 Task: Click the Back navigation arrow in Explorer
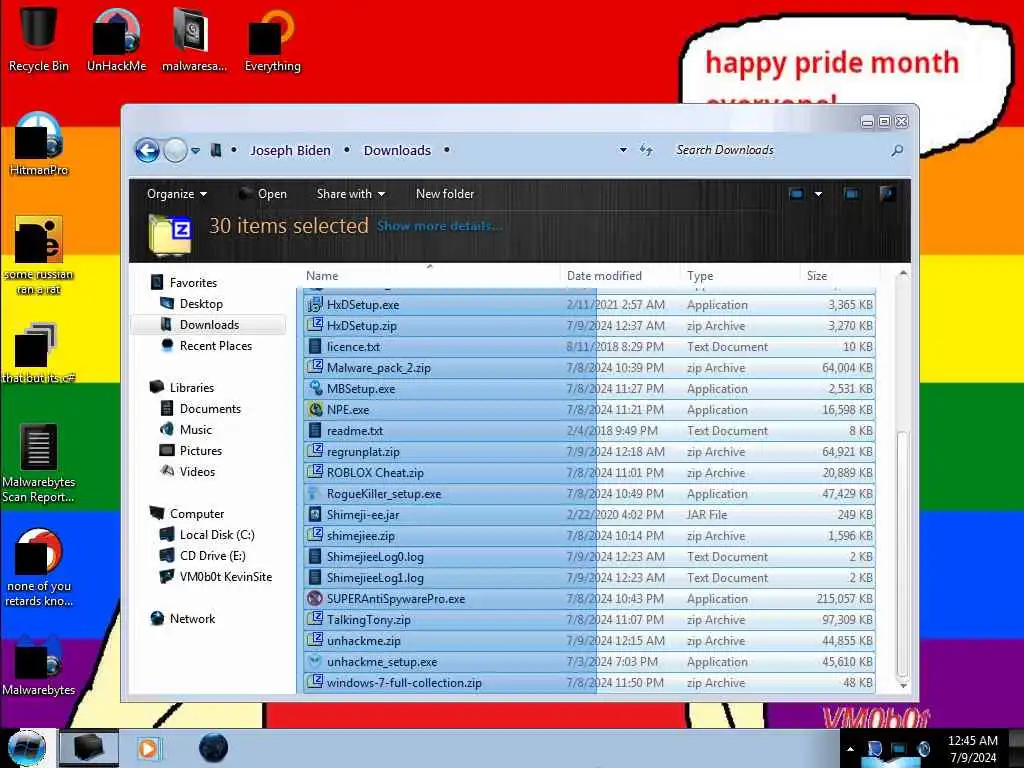(x=148, y=151)
